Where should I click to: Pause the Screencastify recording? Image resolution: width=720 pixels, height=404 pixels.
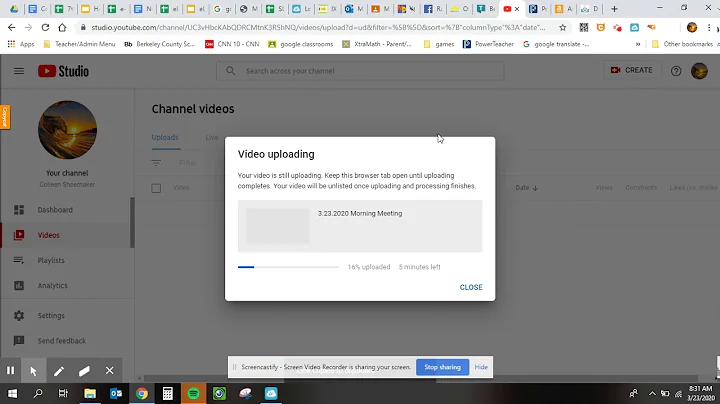click(11, 370)
